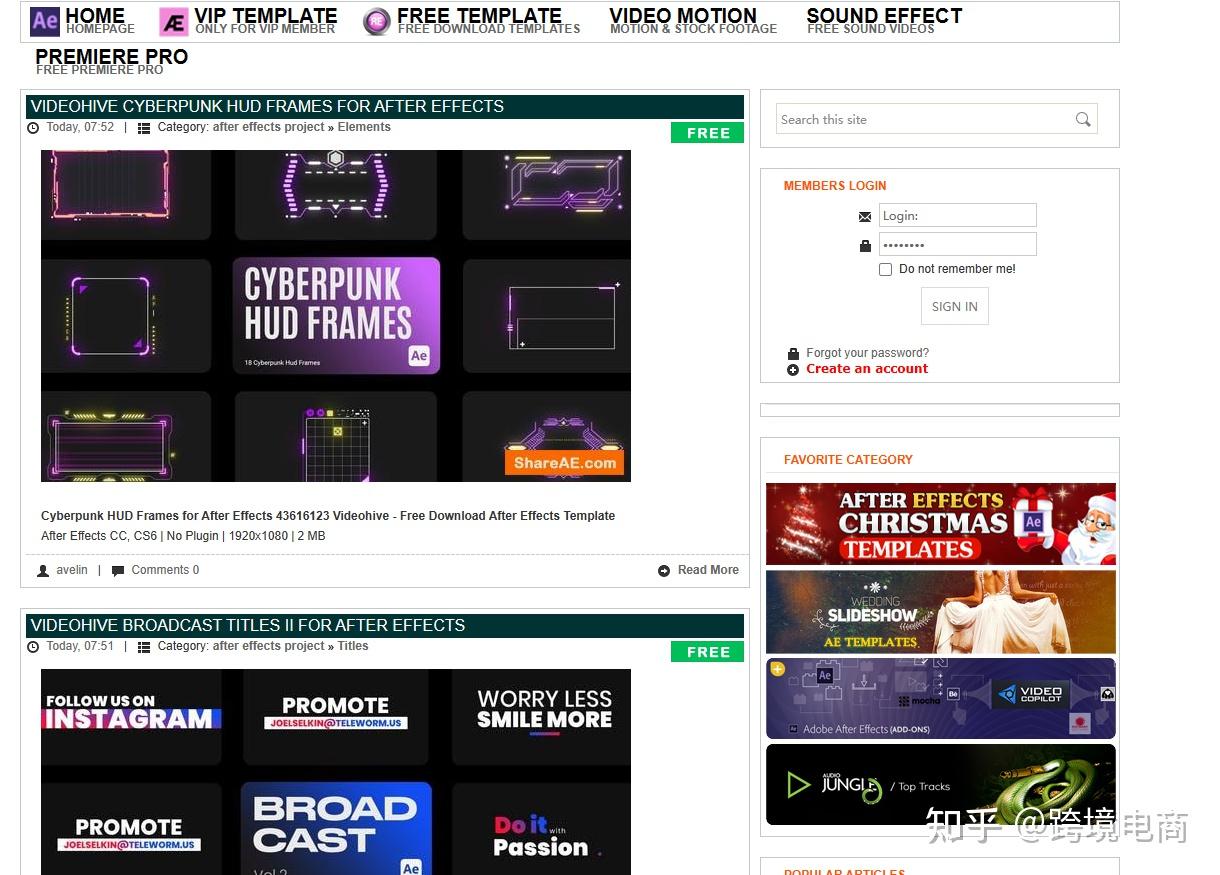This screenshot has width=1220, height=875.
Task: Click the Create an account link
Action: pos(867,369)
